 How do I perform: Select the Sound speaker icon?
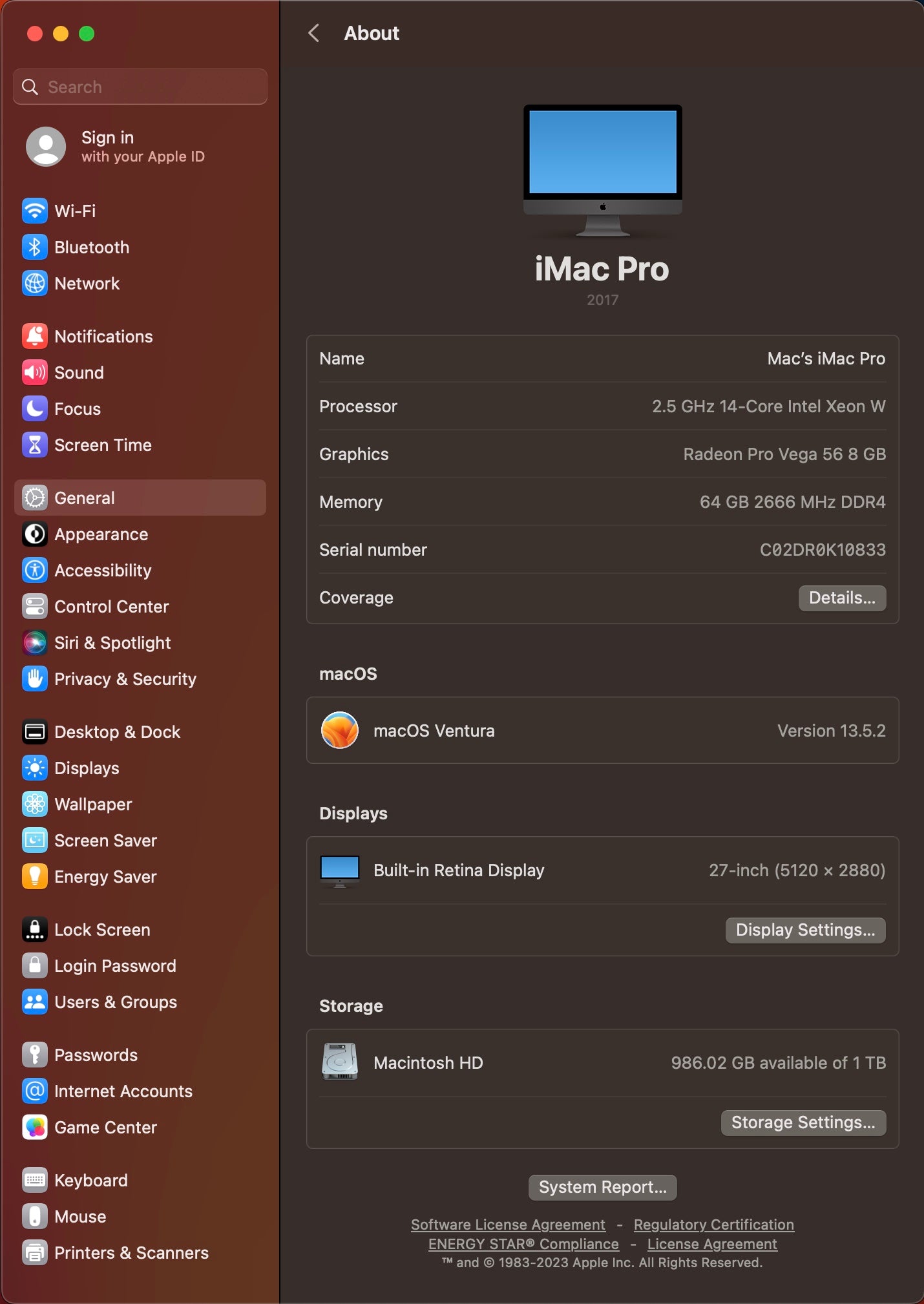tap(34, 372)
